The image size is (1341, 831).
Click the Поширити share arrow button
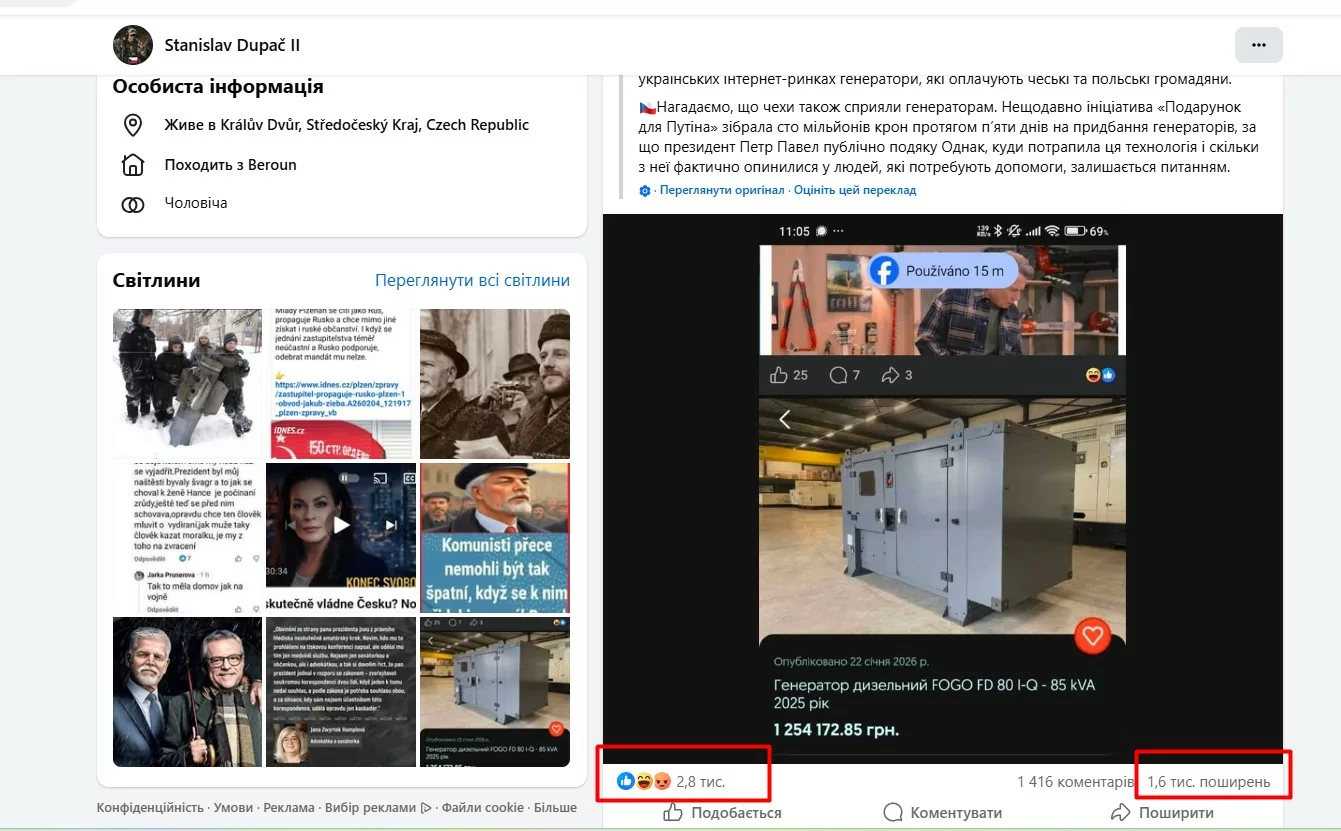click(1162, 813)
